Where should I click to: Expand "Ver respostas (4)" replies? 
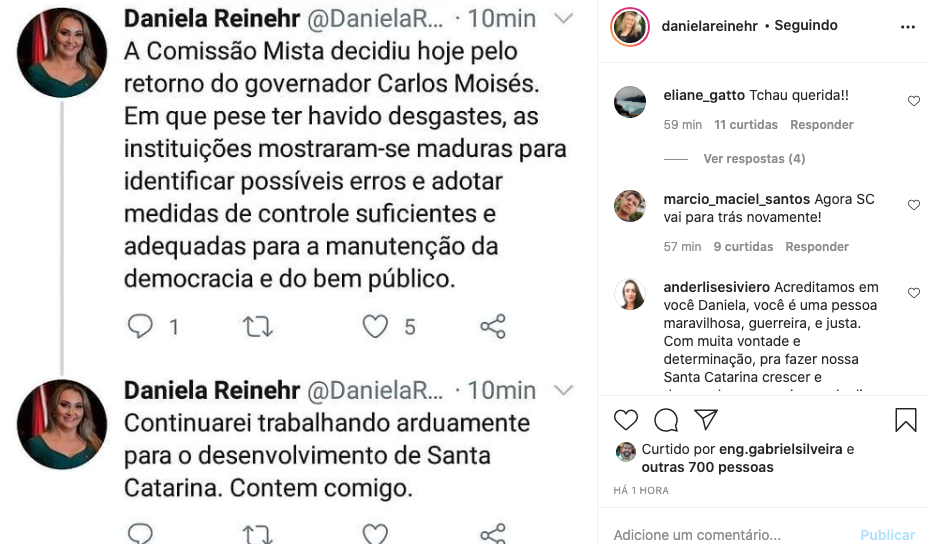[754, 159]
